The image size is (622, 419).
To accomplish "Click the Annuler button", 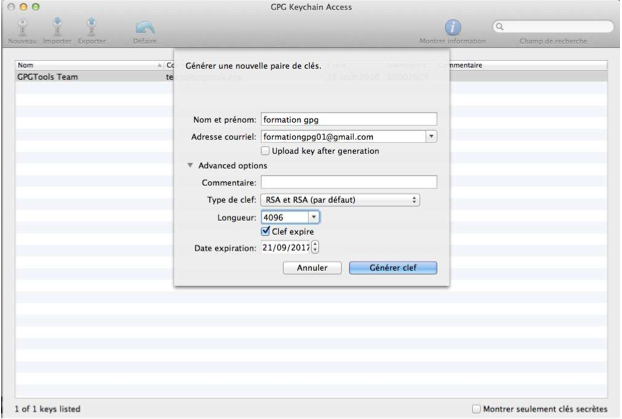I will click(x=312, y=268).
